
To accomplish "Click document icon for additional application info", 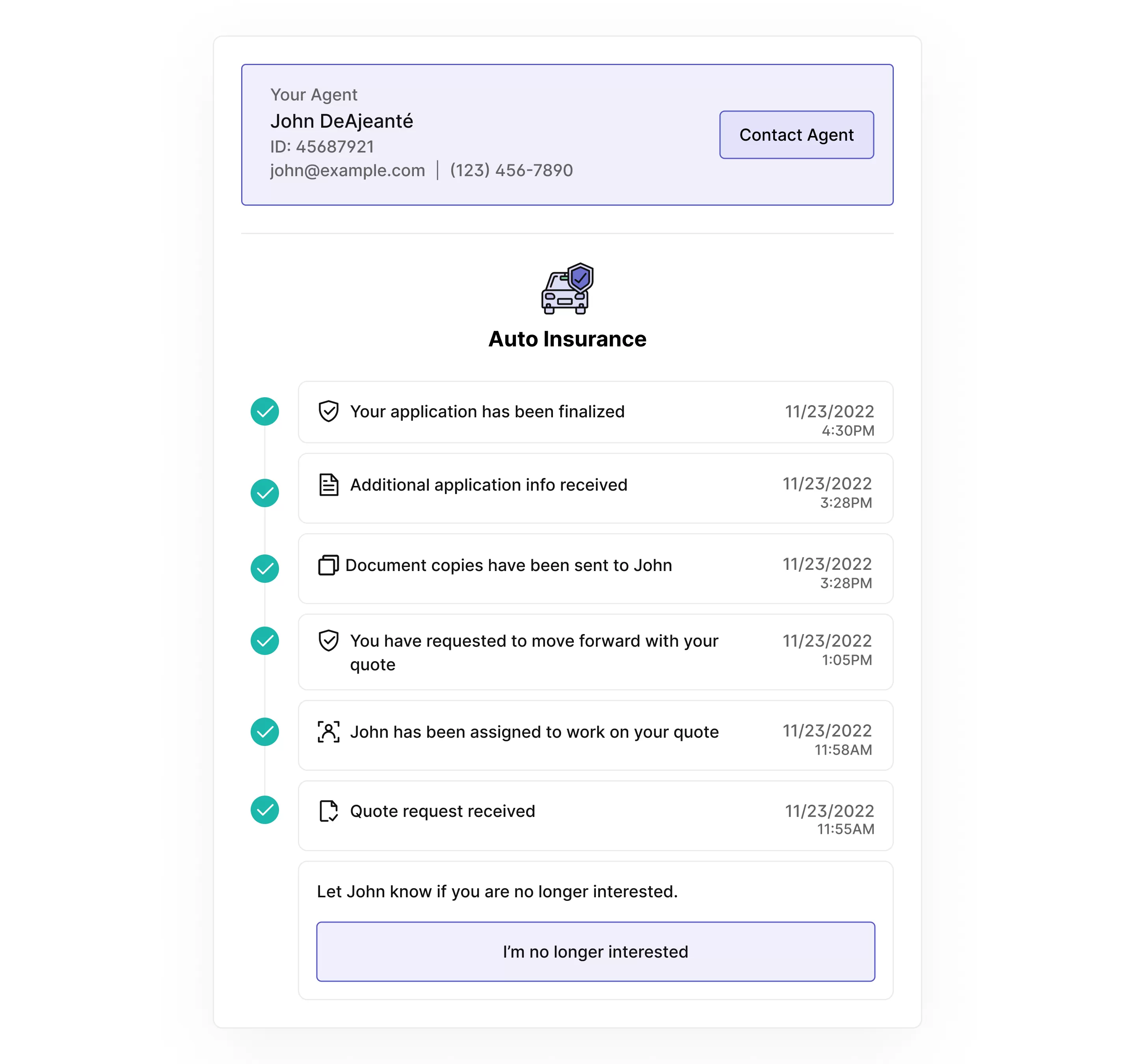I will [x=328, y=485].
